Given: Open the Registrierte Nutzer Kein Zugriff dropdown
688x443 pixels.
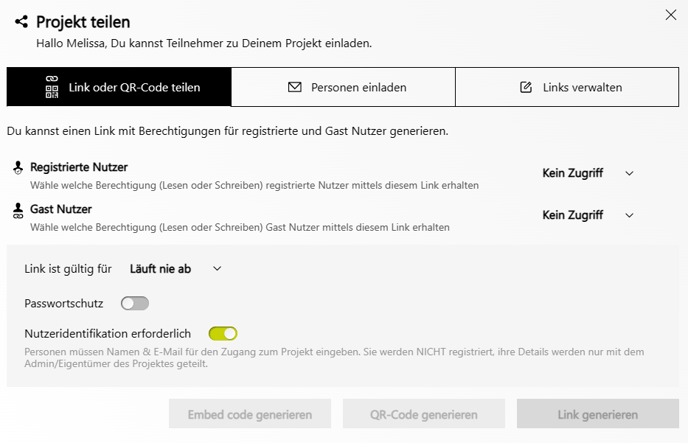Looking at the screenshot, I should [588, 173].
